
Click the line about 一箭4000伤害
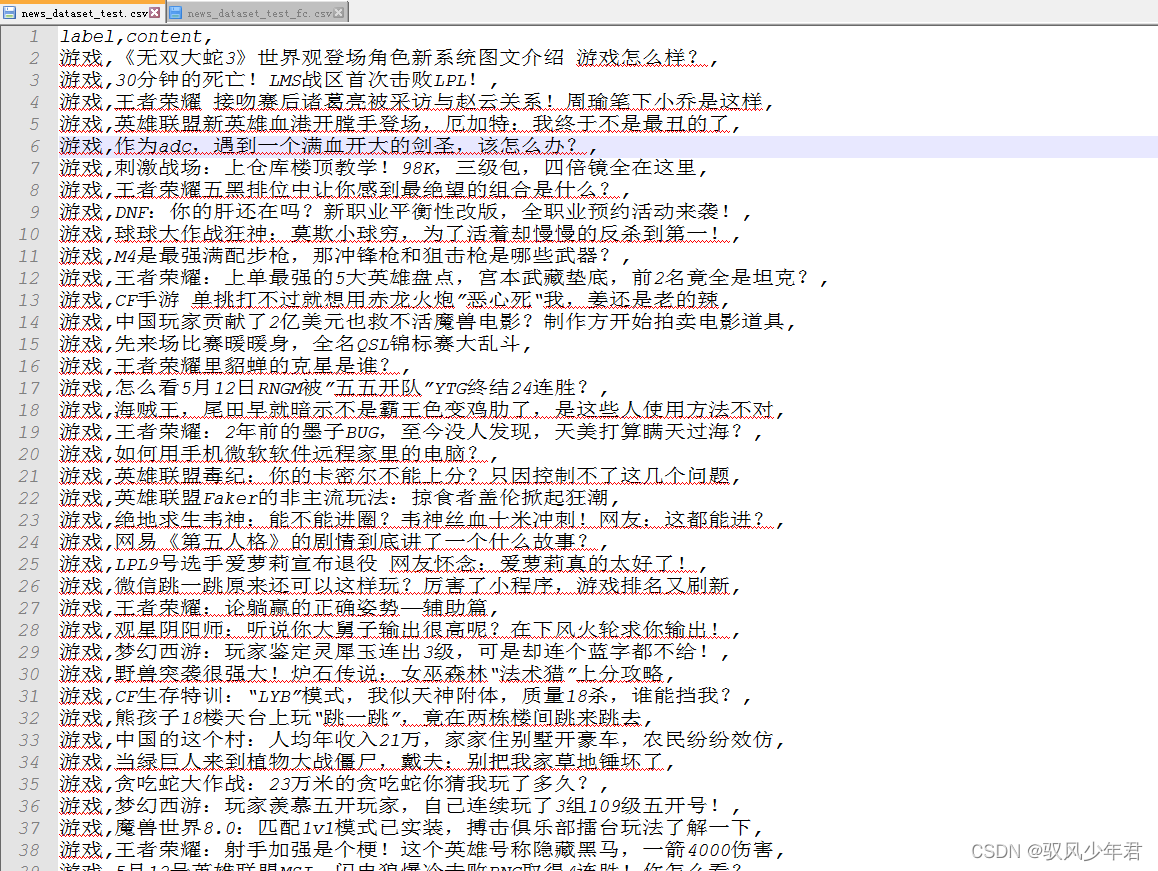(x=422, y=850)
